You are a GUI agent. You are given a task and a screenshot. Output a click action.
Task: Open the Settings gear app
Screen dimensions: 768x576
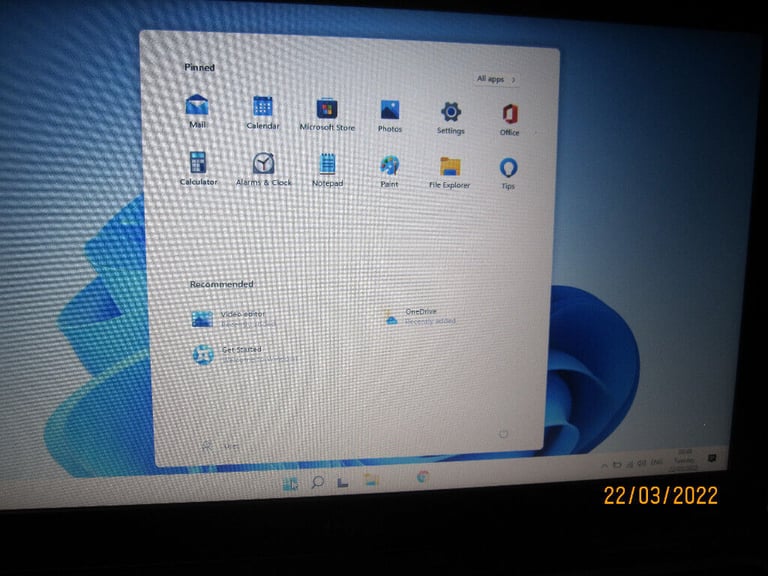[x=451, y=118]
